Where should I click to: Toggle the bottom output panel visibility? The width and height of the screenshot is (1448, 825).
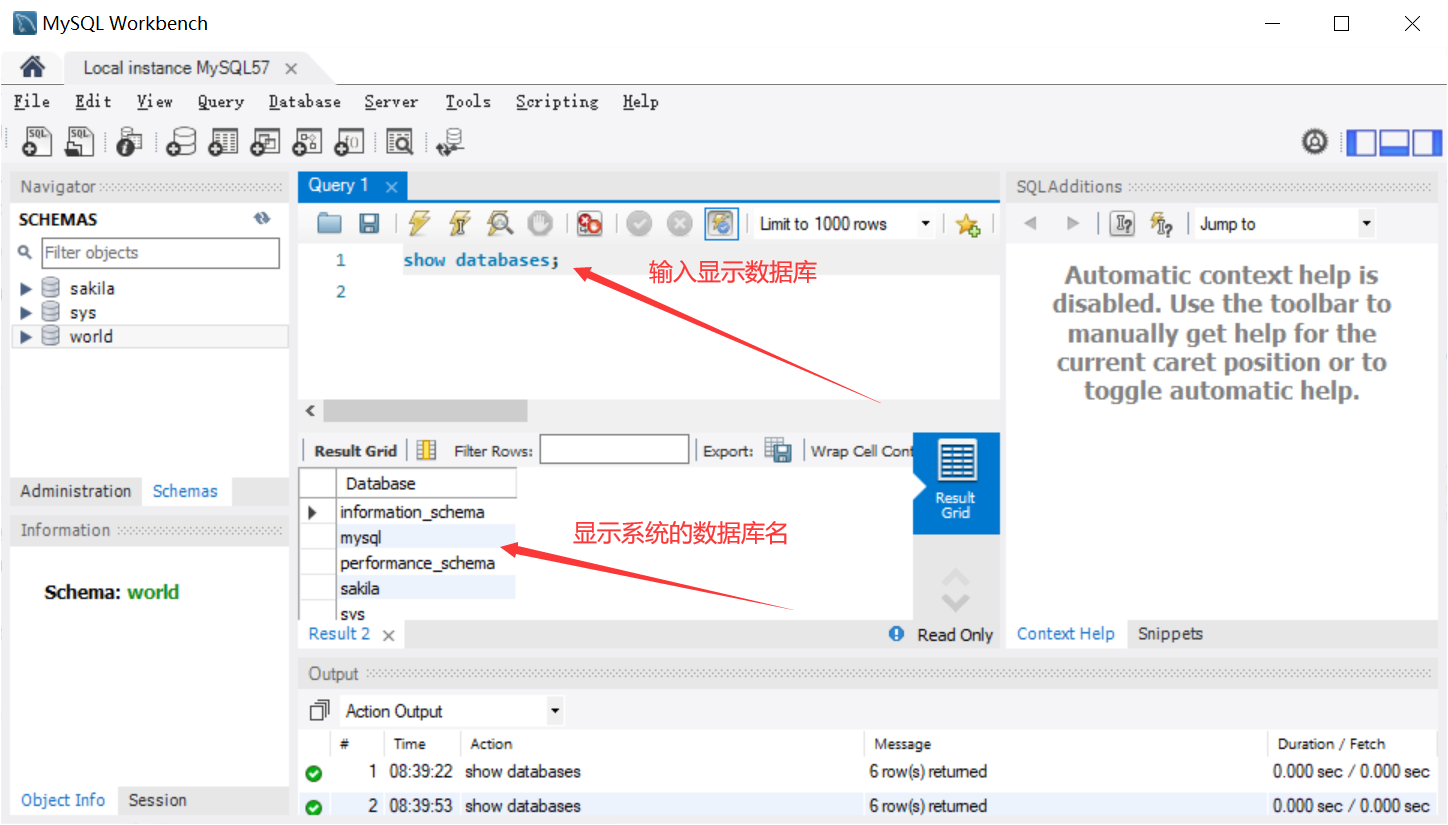[1394, 143]
